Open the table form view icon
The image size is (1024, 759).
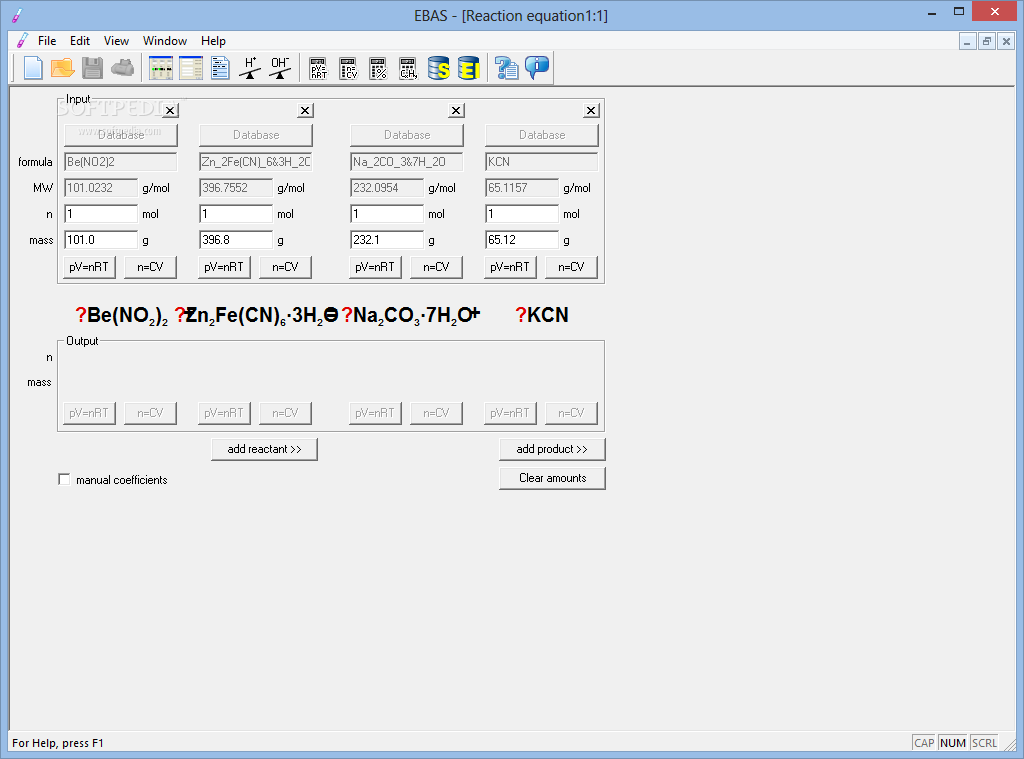[x=191, y=68]
